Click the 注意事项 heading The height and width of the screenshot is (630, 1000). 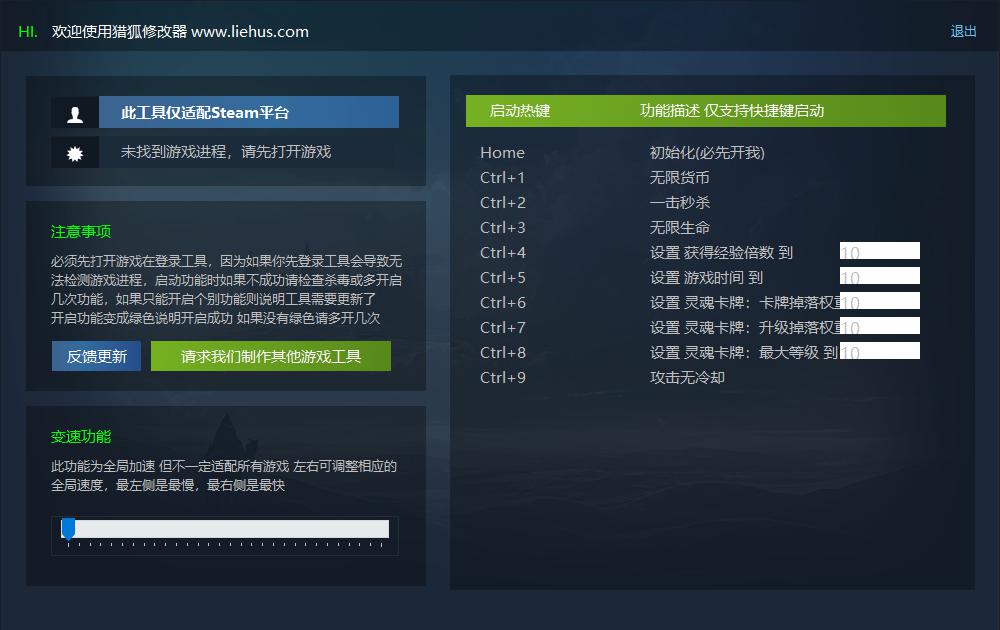(81, 231)
